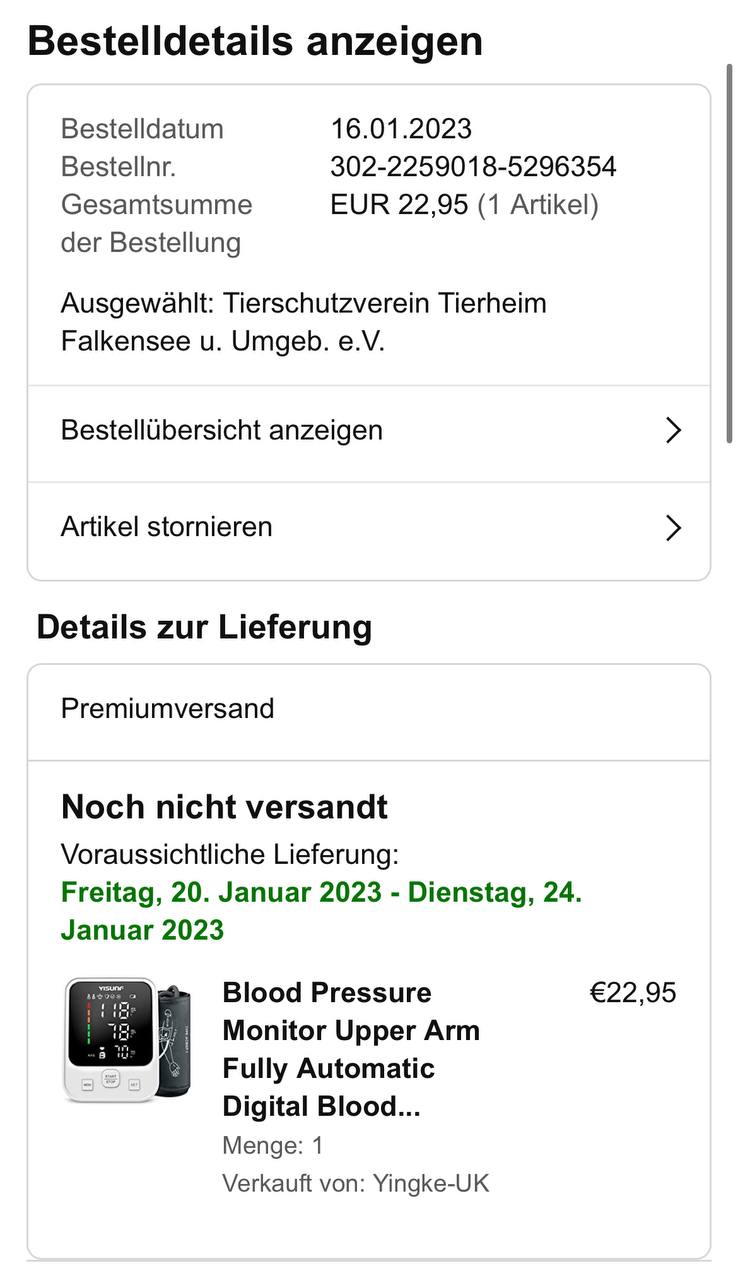This screenshot has width=738, height=1280.
Task: Click the Menge: 1 quantity text
Action: point(273,1146)
